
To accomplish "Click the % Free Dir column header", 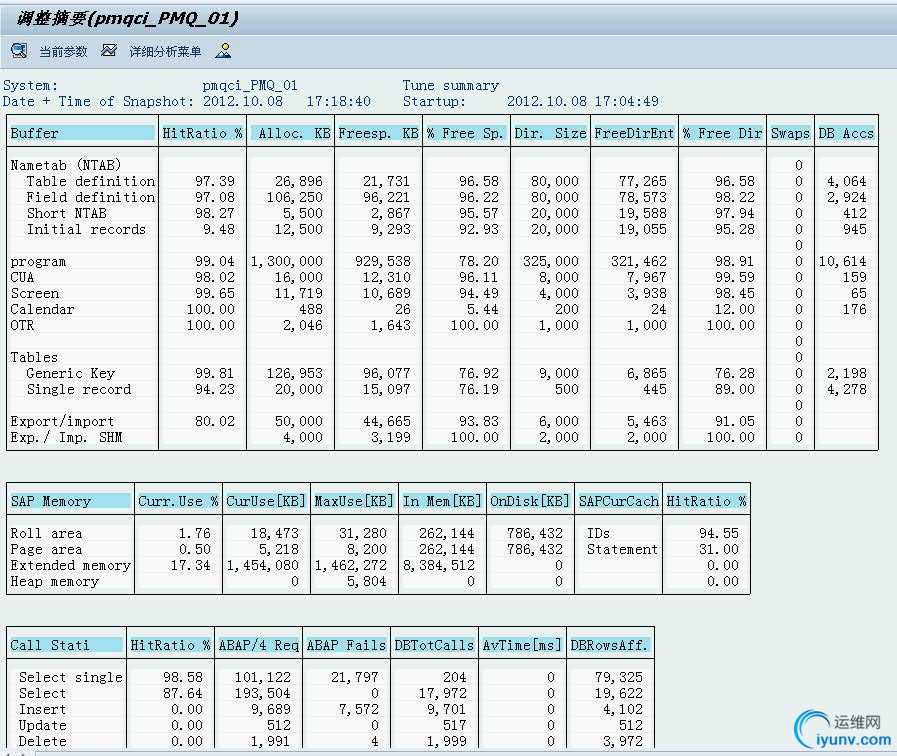I will (x=722, y=133).
